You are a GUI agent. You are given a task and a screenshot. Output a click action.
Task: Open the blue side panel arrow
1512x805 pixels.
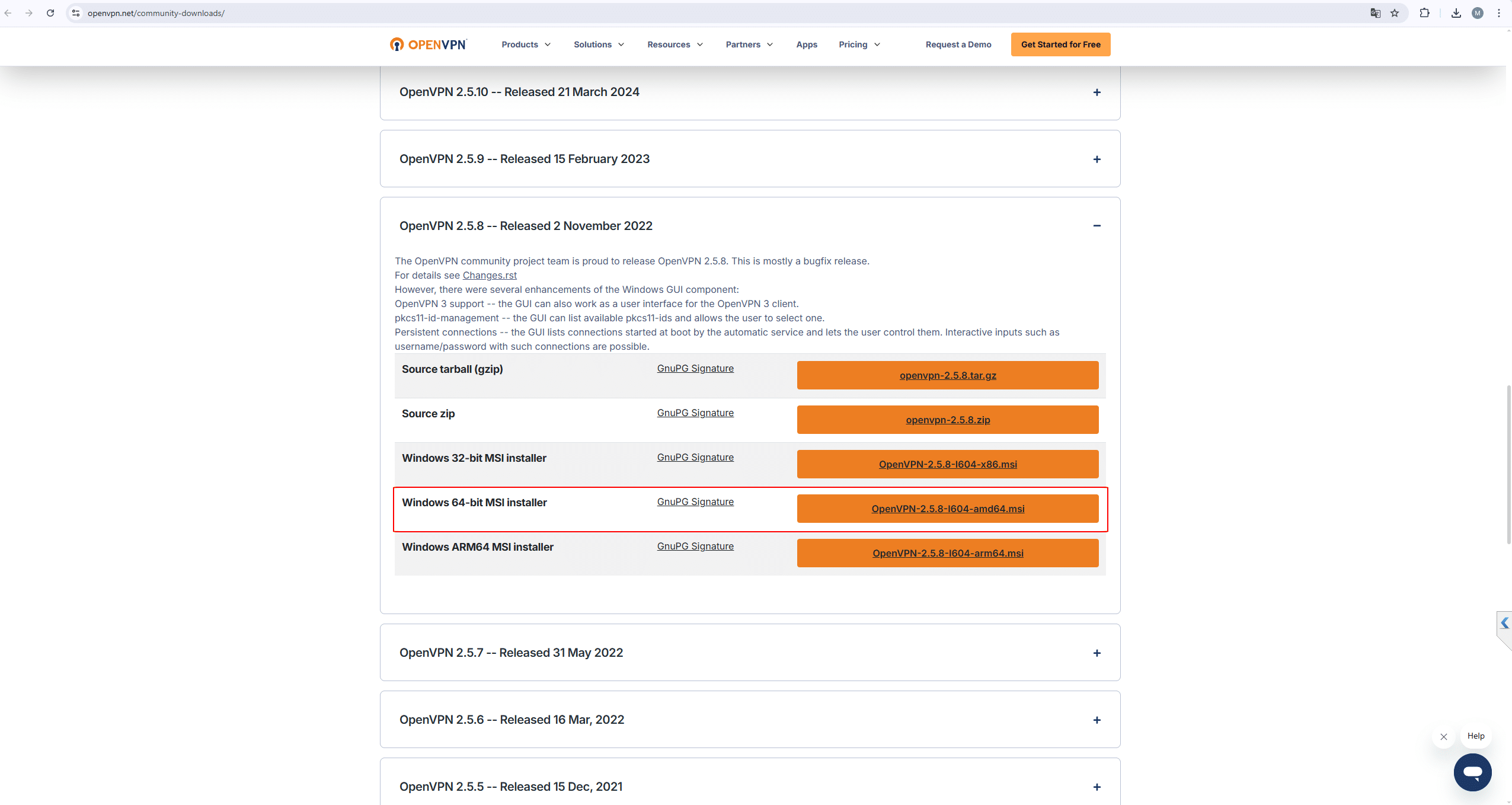click(x=1504, y=623)
